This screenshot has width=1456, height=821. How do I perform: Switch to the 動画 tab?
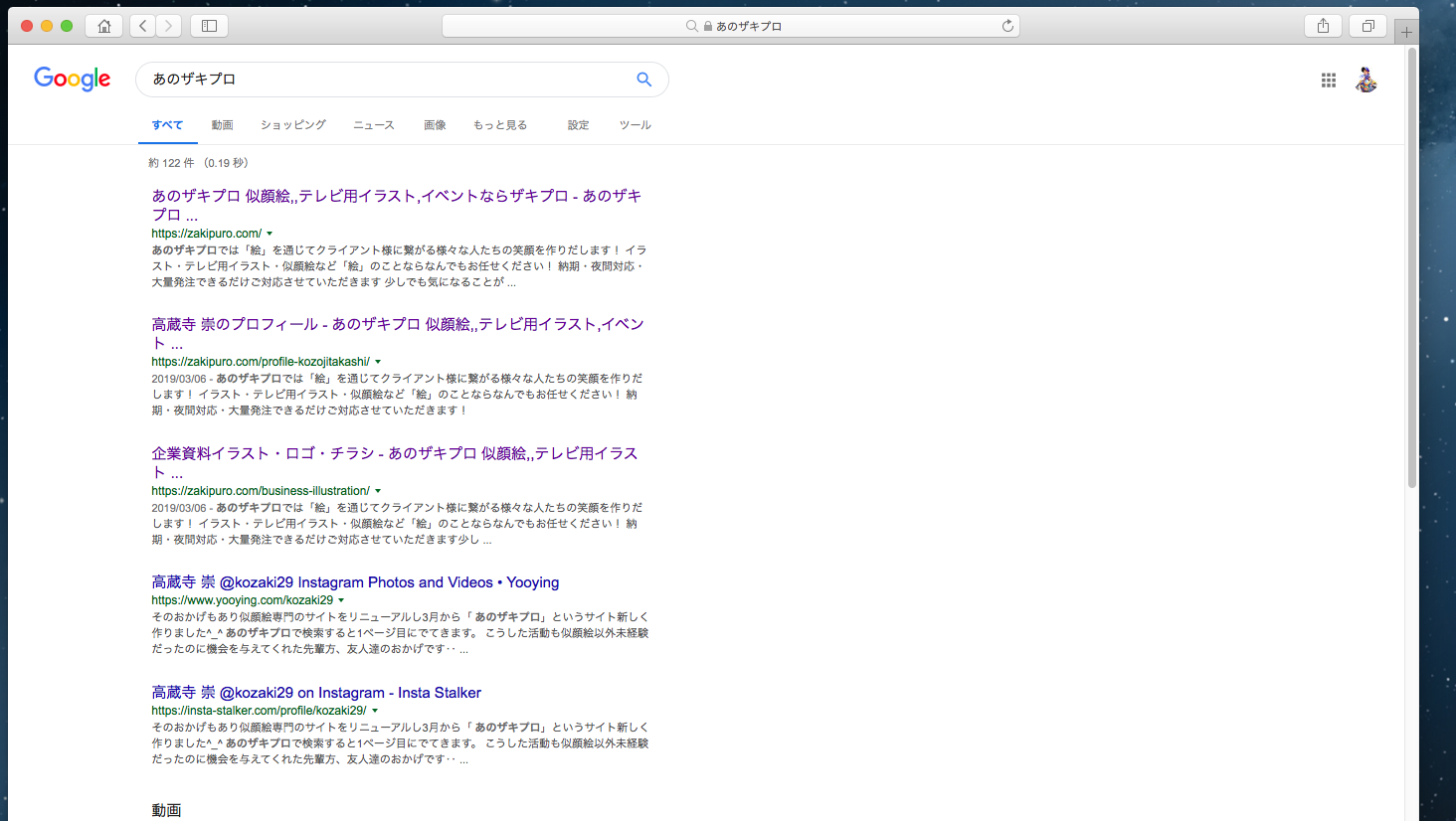(222, 125)
